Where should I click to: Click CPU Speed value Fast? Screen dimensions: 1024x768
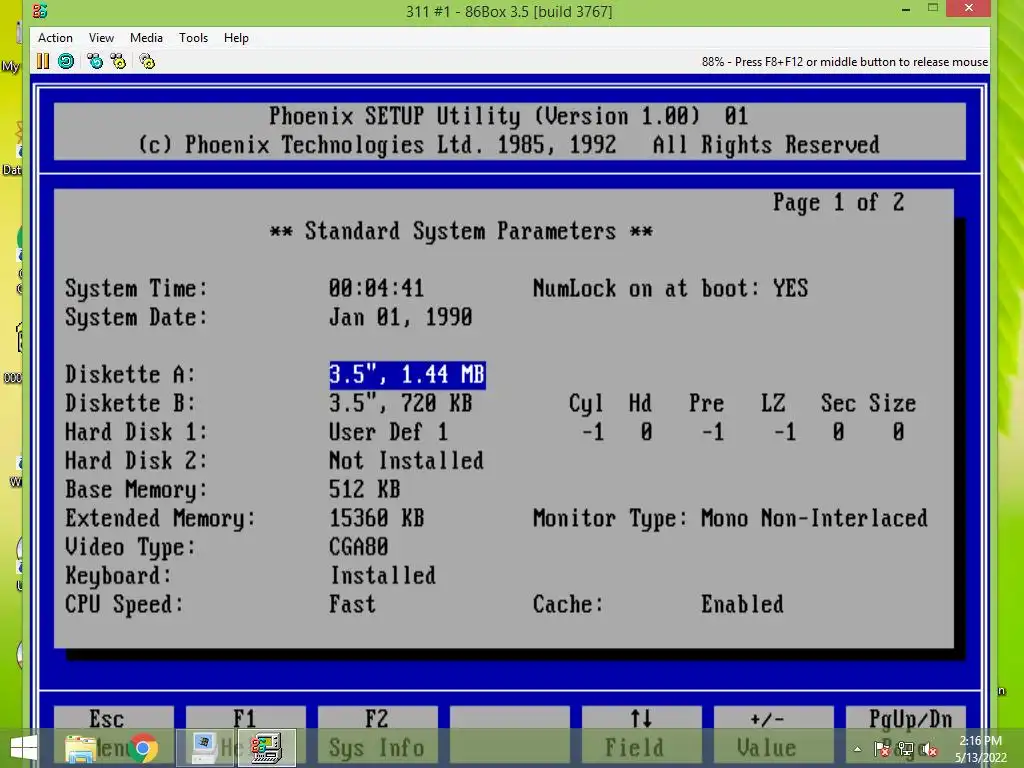point(353,605)
